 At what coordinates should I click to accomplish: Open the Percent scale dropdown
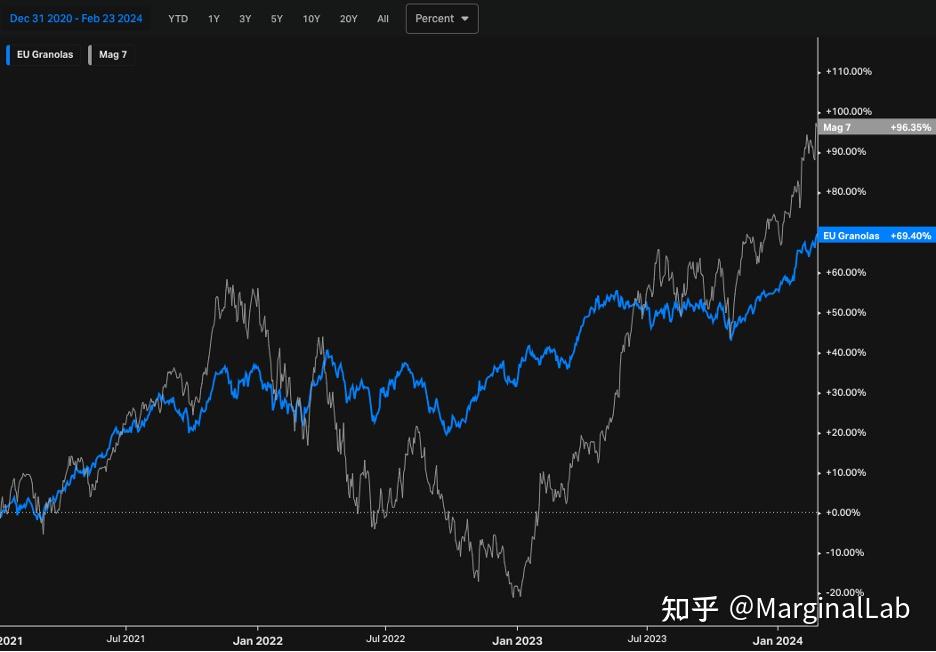442,19
